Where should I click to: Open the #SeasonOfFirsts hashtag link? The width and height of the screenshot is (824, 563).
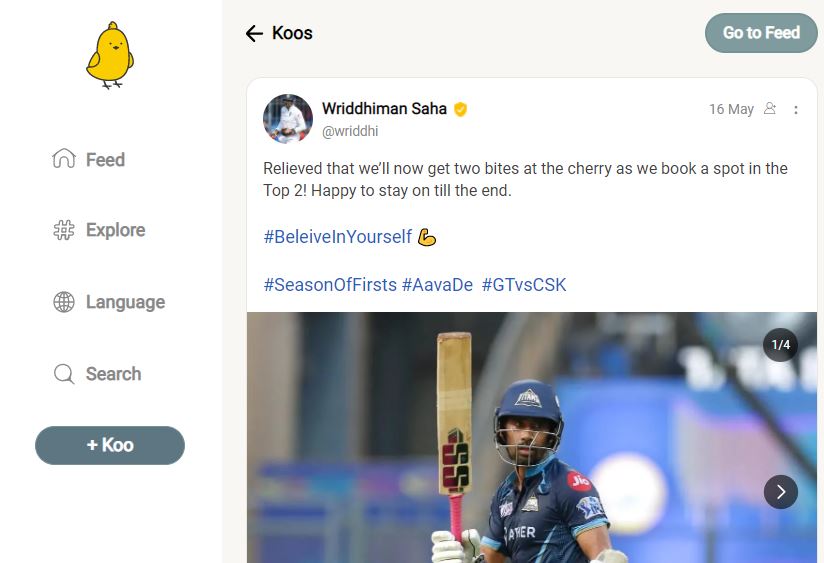tap(330, 285)
